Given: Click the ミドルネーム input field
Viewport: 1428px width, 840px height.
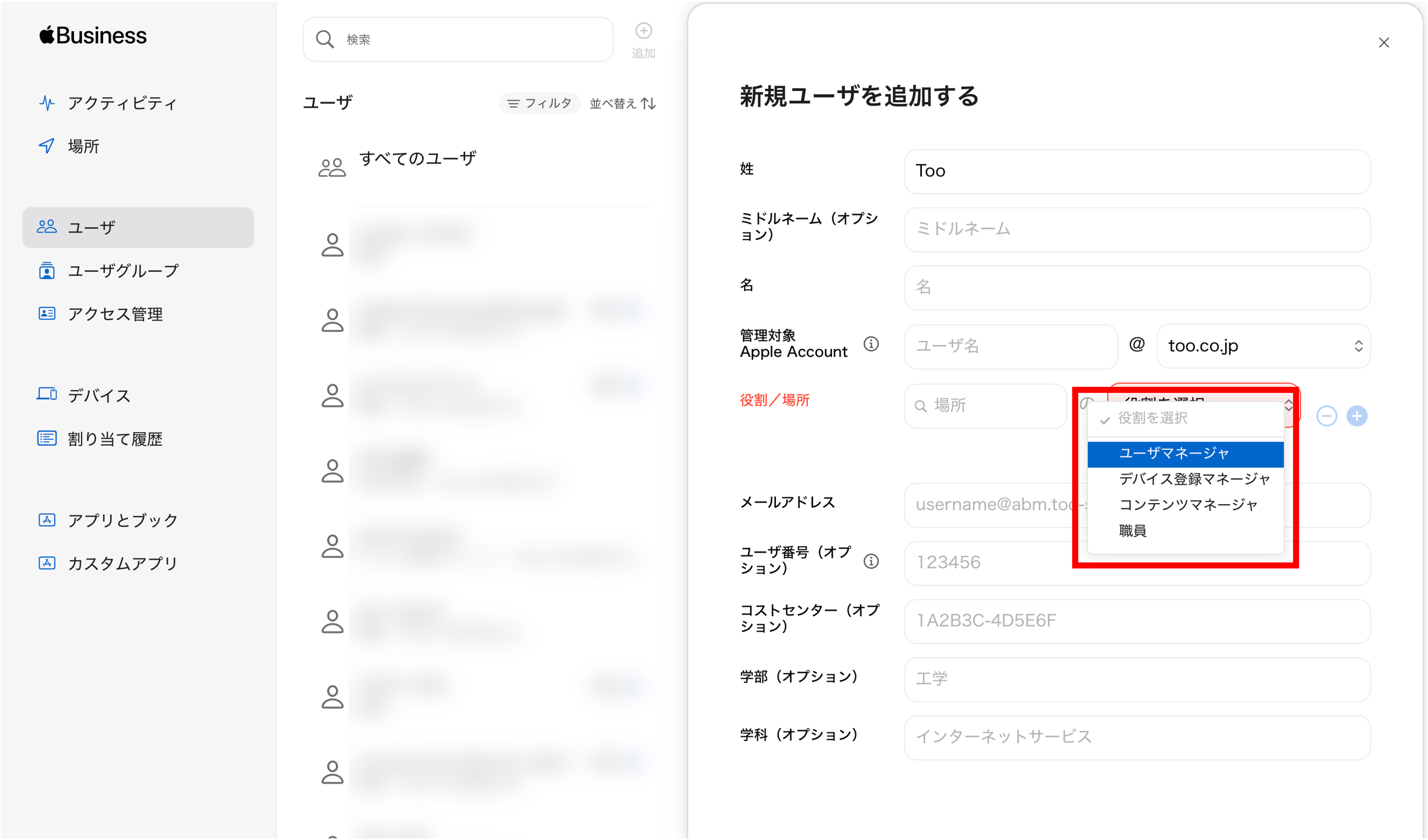Looking at the screenshot, I should 1137,229.
